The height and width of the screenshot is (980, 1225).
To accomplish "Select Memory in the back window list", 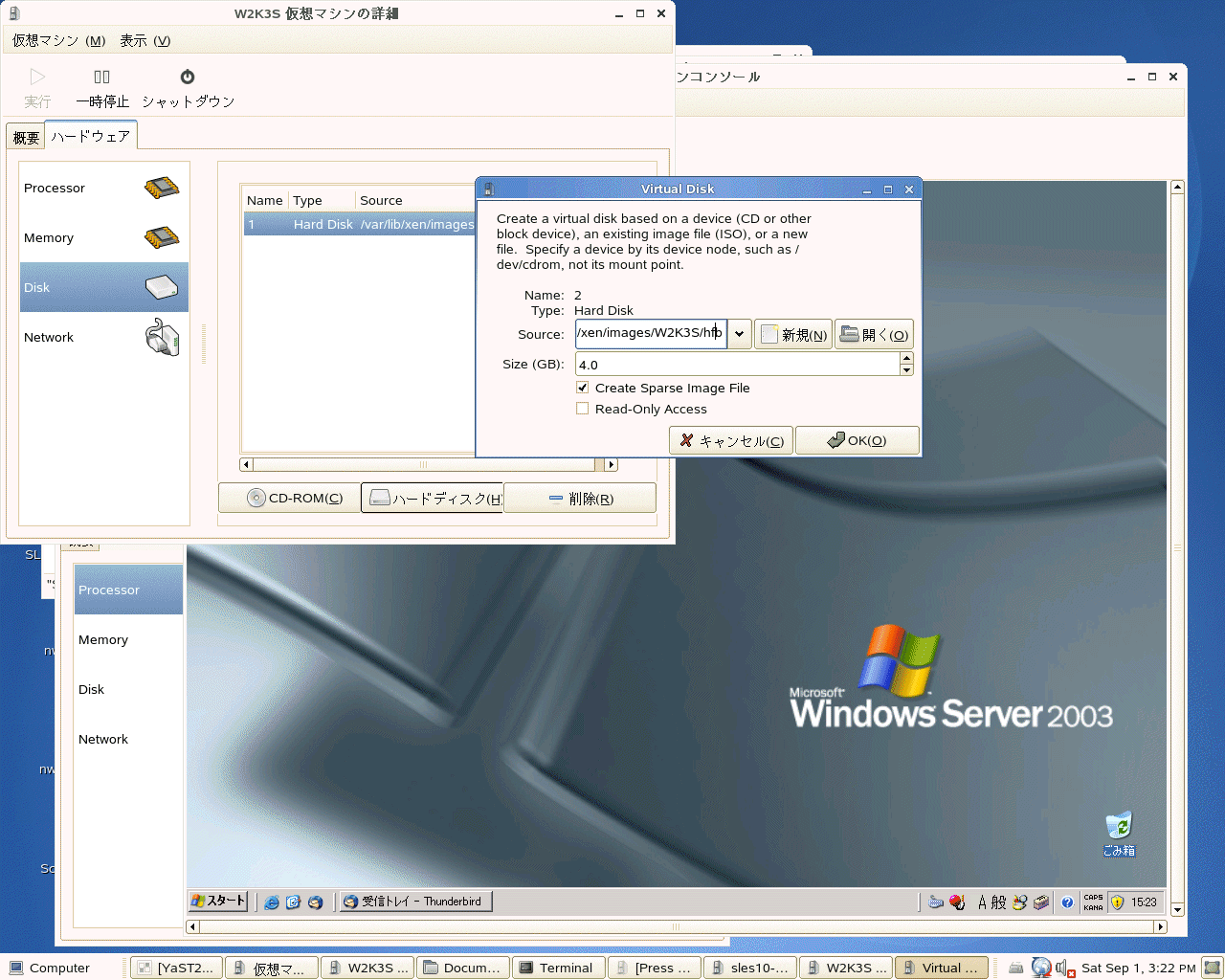I will pos(128,639).
